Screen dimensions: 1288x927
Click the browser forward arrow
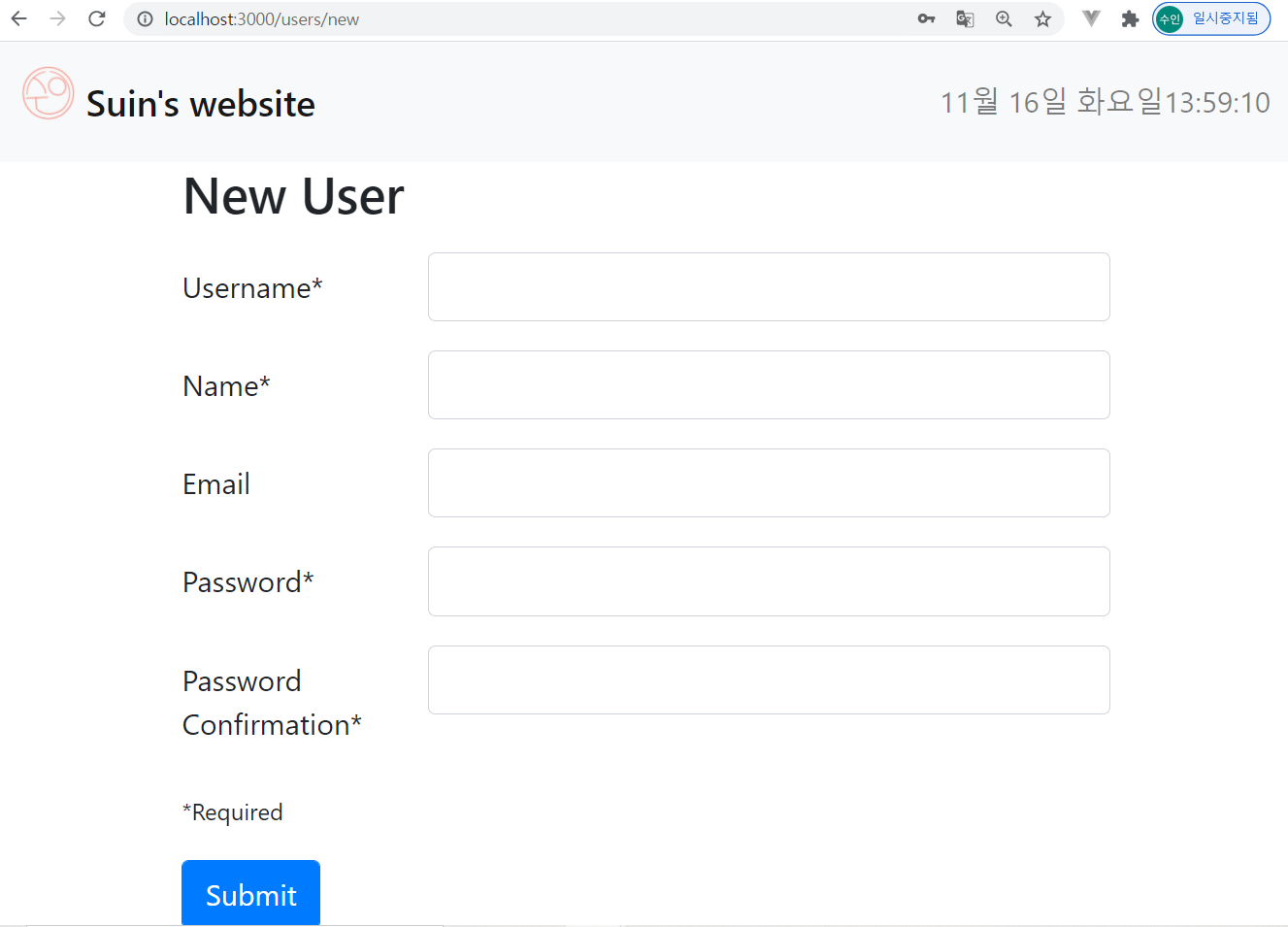[57, 18]
